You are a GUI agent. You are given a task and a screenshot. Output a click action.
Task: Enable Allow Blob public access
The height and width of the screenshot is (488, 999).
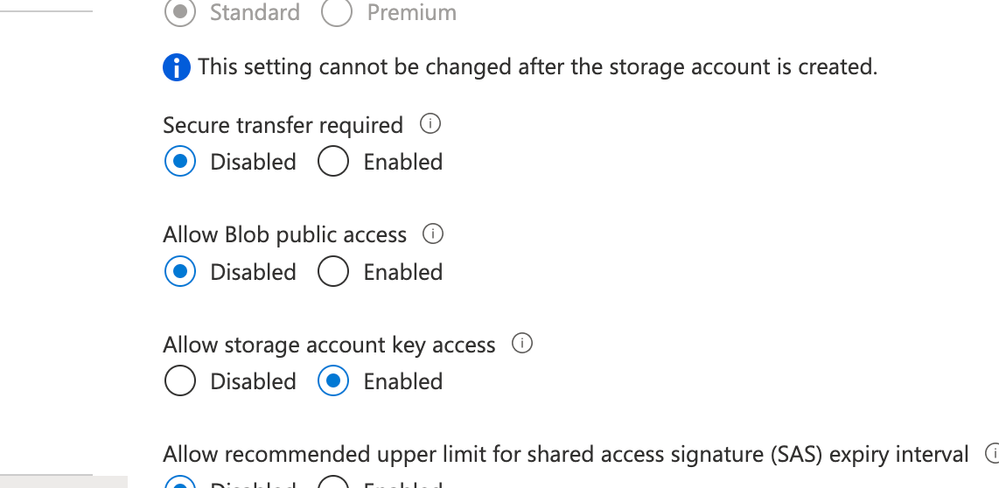pyautogui.click(x=333, y=272)
